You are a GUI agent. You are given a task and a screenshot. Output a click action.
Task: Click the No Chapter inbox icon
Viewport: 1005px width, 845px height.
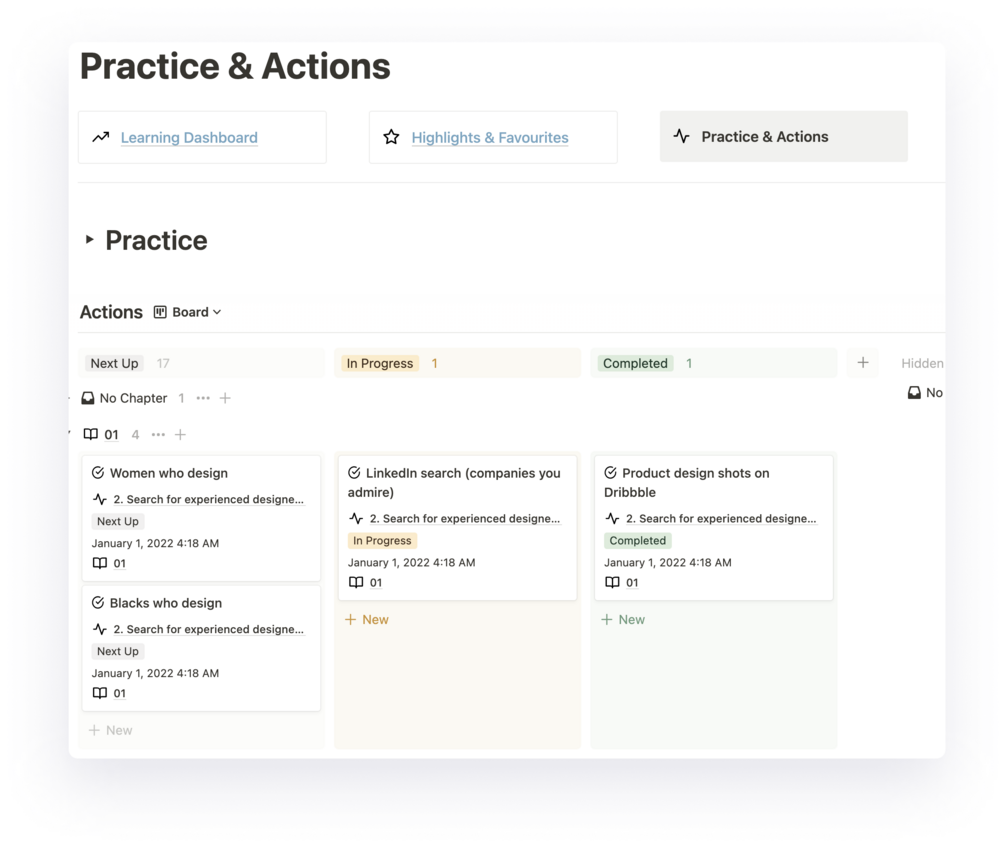click(88, 398)
